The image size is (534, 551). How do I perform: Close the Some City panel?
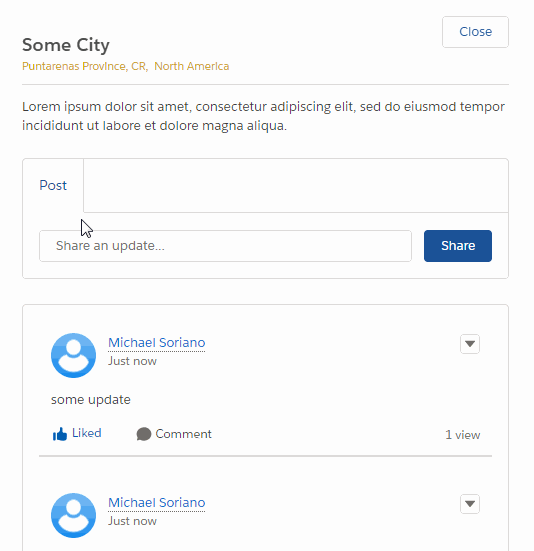(475, 32)
